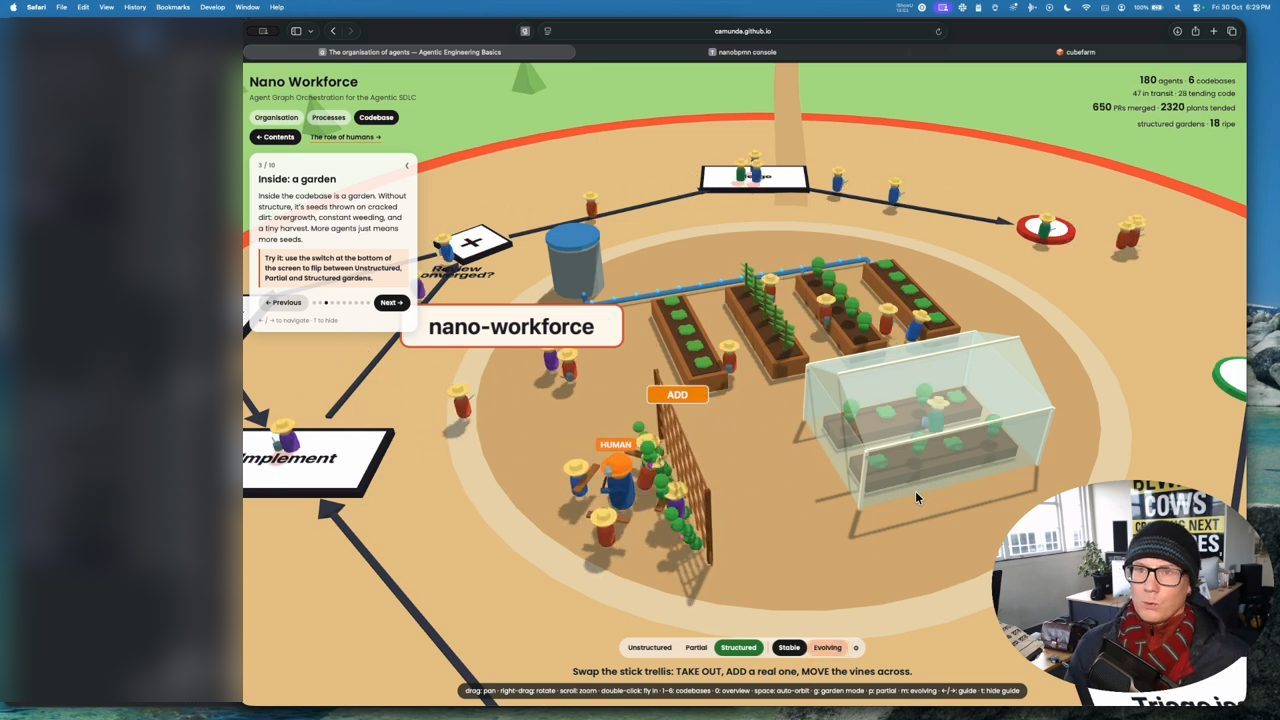Click the 'Inside: a garden' heading
The height and width of the screenshot is (720, 1280).
click(297, 179)
